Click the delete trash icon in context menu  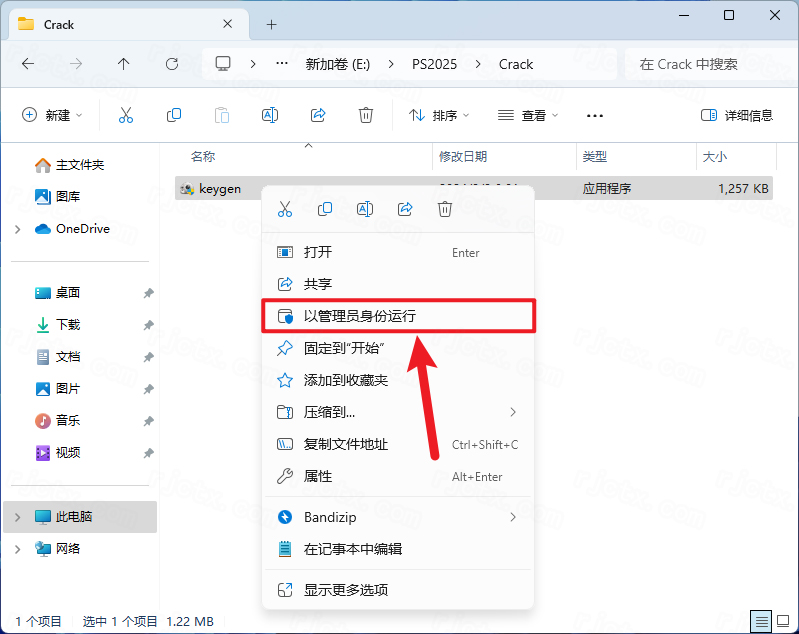[x=445, y=209]
